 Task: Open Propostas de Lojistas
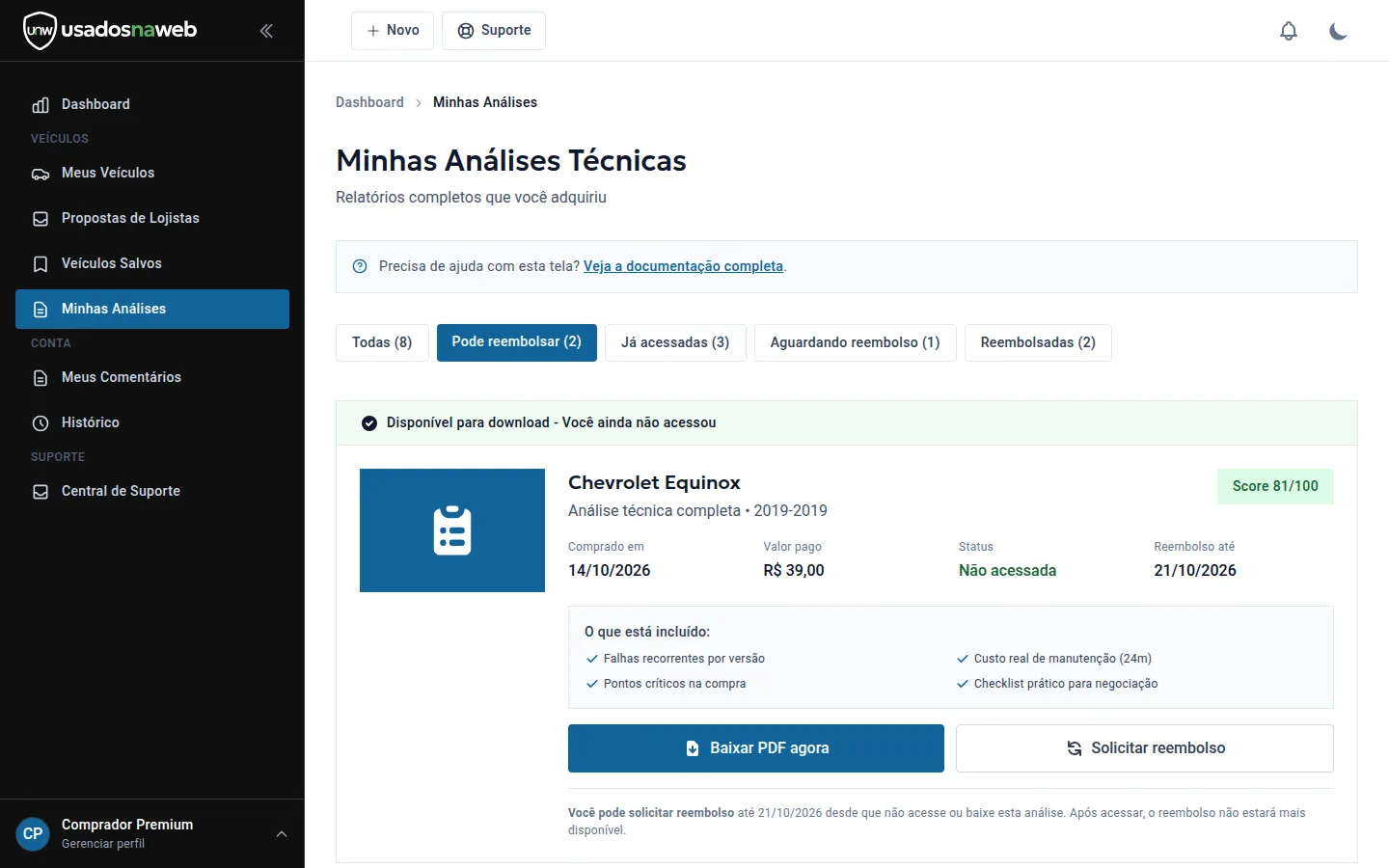pyautogui.click(x=152, y=218)
